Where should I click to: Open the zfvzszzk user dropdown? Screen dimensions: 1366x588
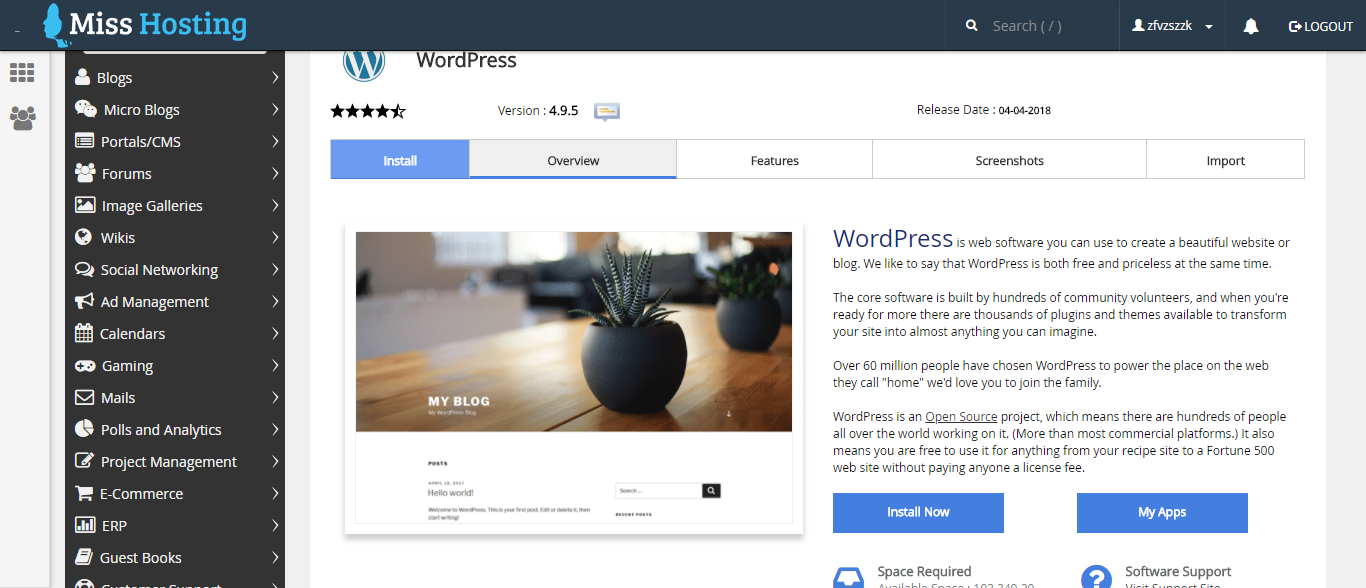coord(1173,26)
